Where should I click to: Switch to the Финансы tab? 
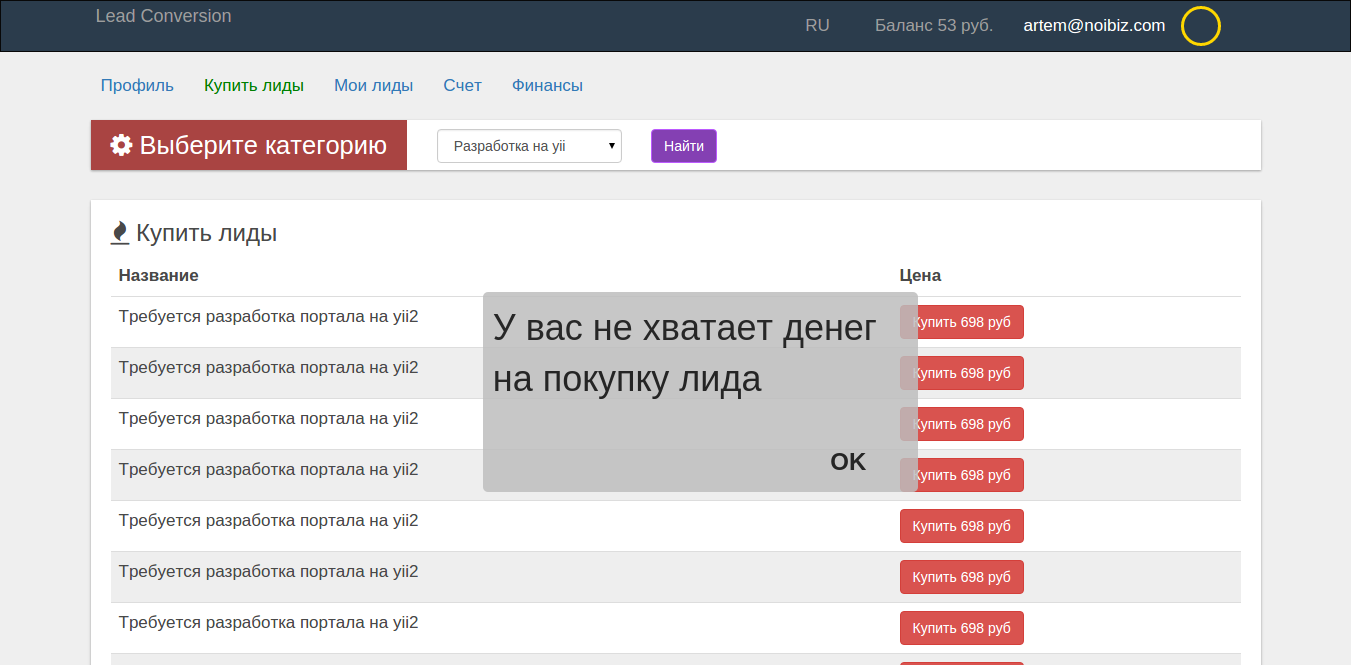[547, 86]
